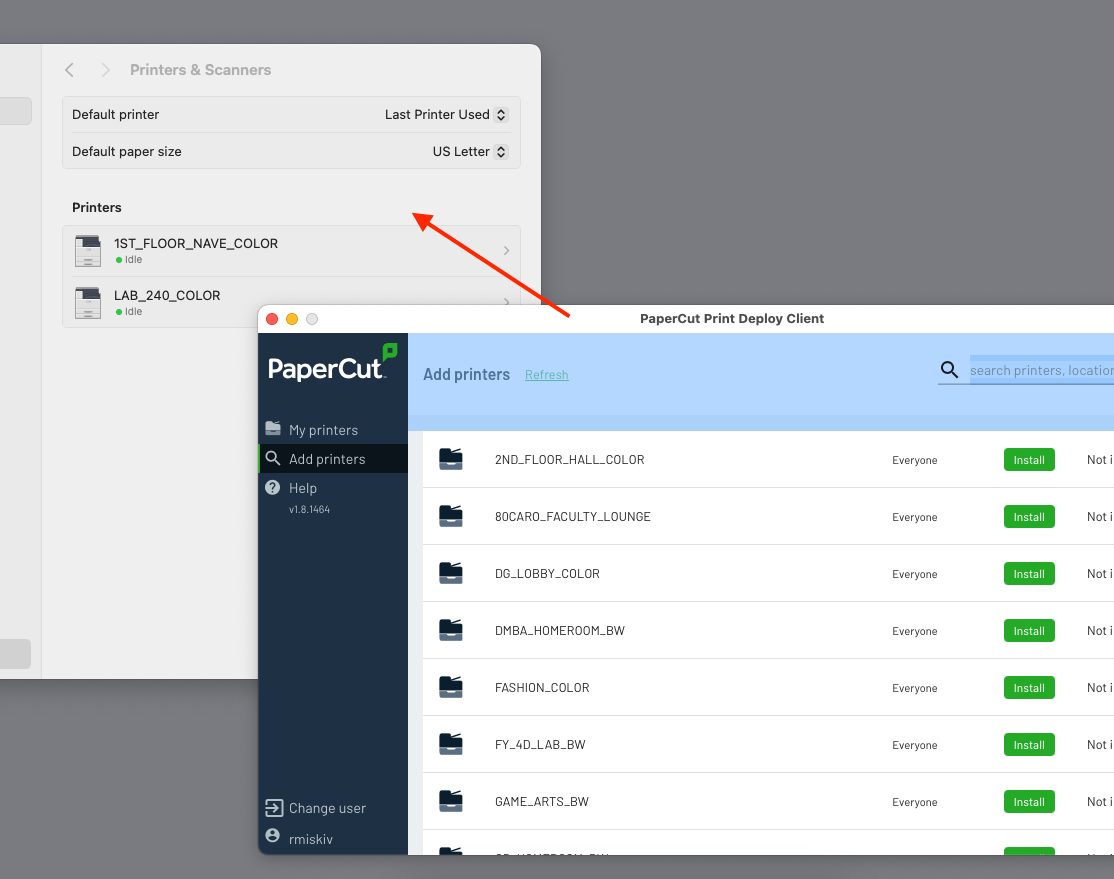Viewport: 1114px width, 879px height.
Task: Click printer icon for GAME_ARTS_BW
Action: click(450, 801)
